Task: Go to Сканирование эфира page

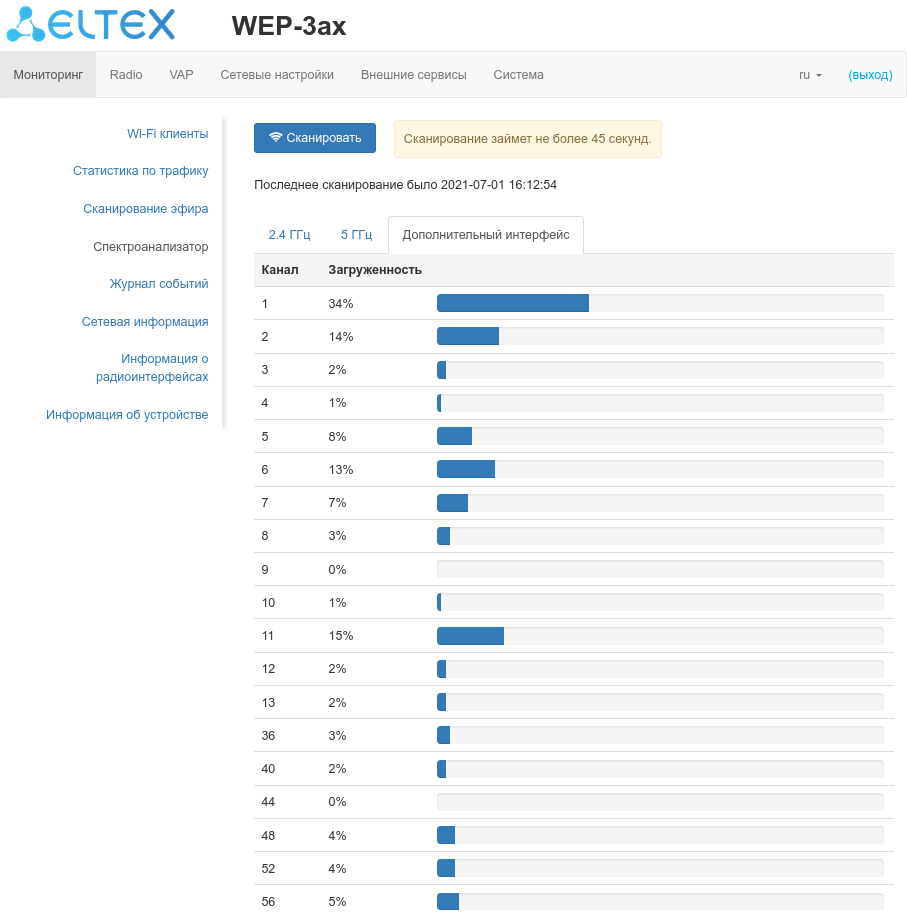Action: [x=145, y=209]
